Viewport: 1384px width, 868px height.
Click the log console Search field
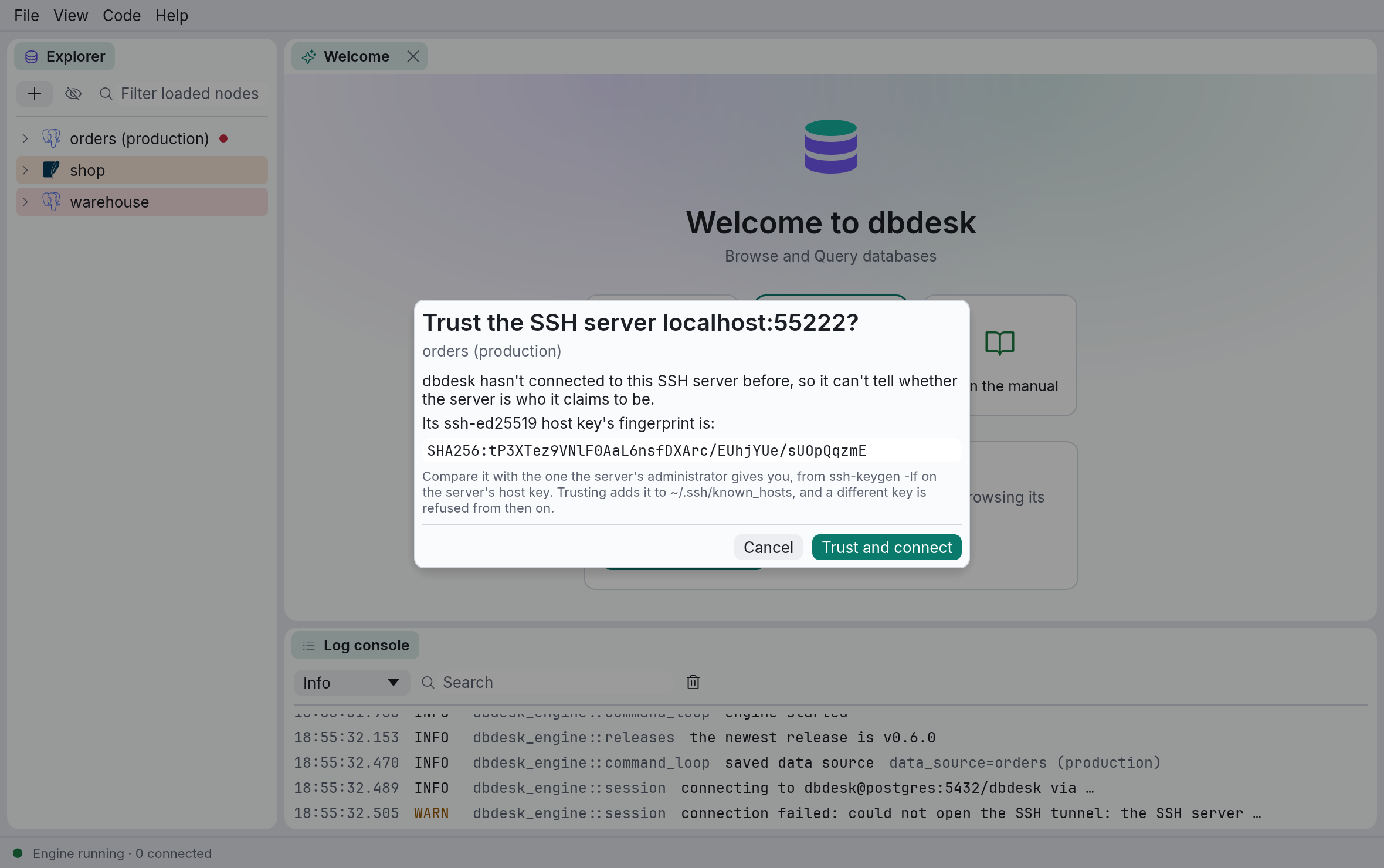pyautogui.click(x=554, y=683)
